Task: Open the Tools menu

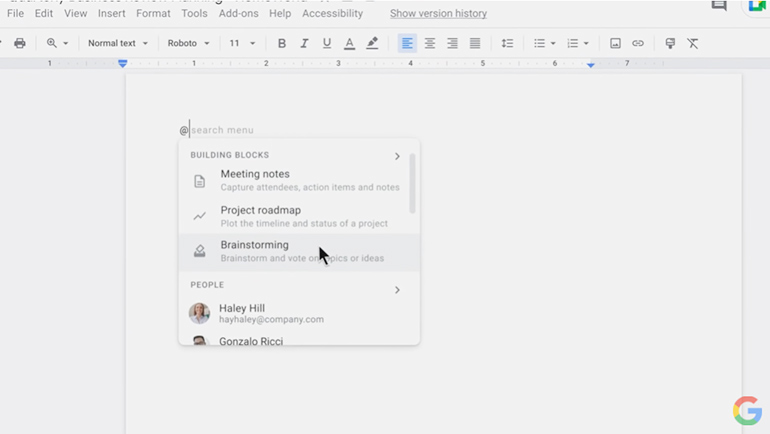Action: [x=194, y=13]
